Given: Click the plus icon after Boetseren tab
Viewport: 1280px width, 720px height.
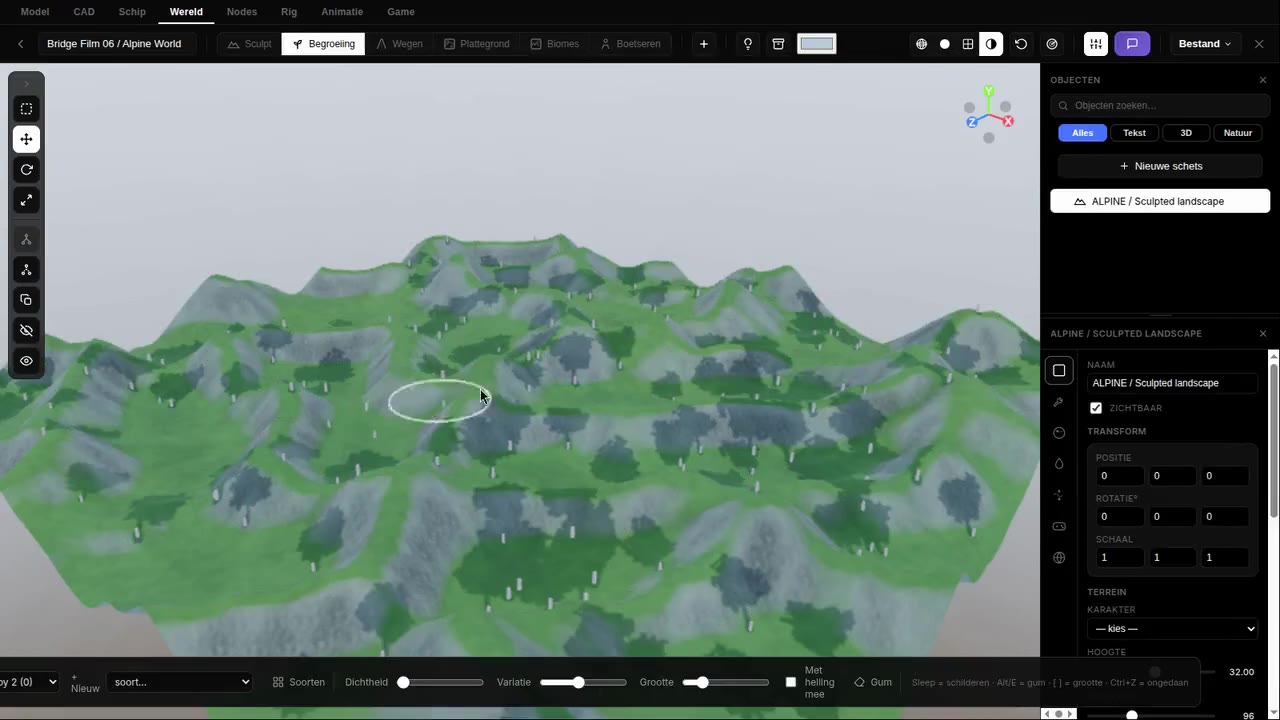Looking at the screenshot, I should pyautogui.click(x=704, y=44).
